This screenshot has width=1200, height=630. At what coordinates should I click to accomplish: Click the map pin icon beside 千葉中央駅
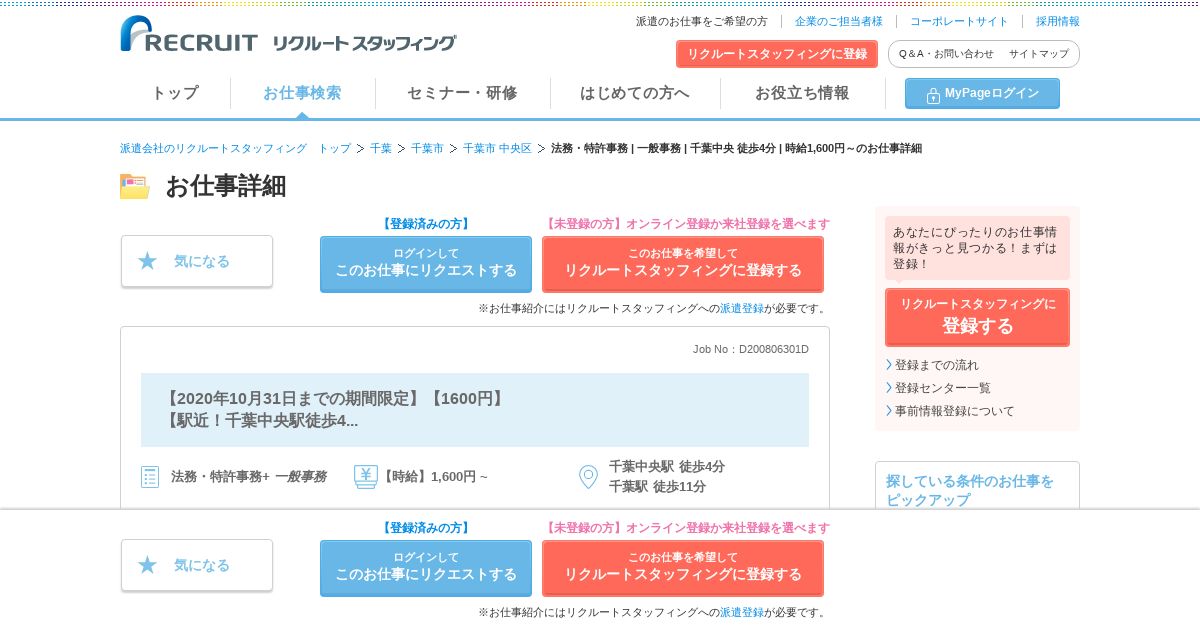tap(589, 477)
